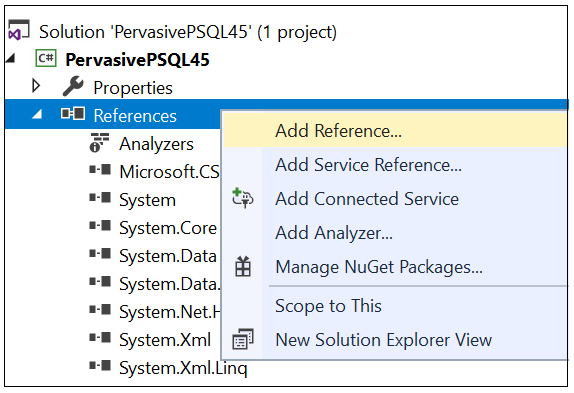Click the C# project icon
The height and width of the screenshot is (393, 574).
(x=46, y=58)
